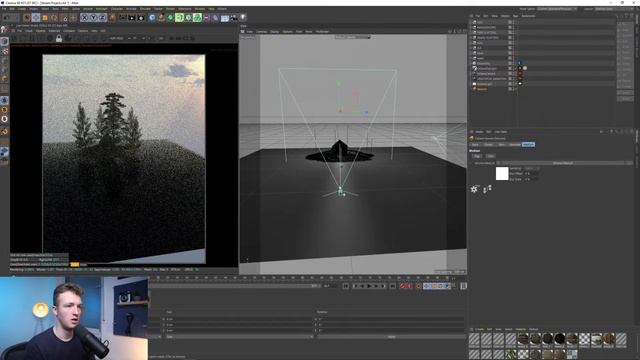Open the Light object icon
Image resolution: width=640 pixels, height=360 pixels.
pos(243,18)
